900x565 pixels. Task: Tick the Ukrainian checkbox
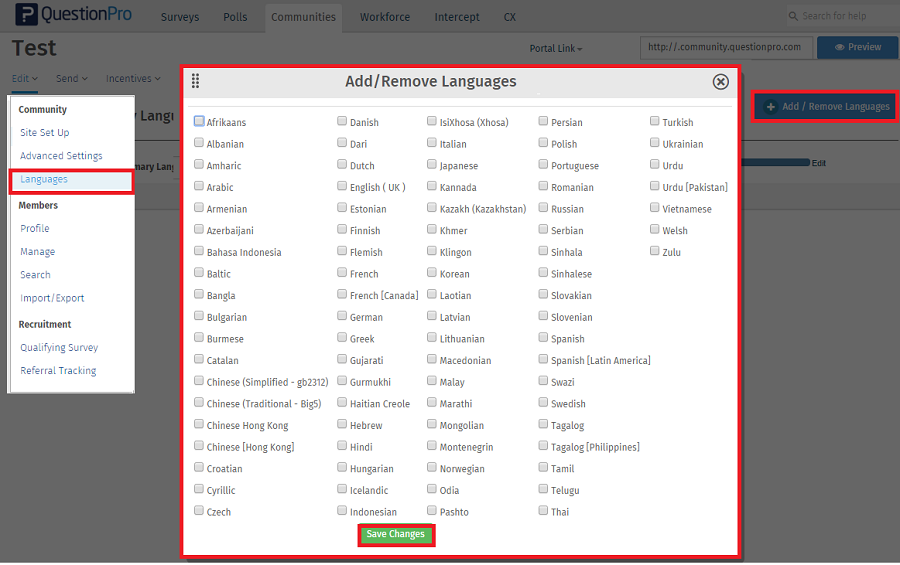[654, 142]
